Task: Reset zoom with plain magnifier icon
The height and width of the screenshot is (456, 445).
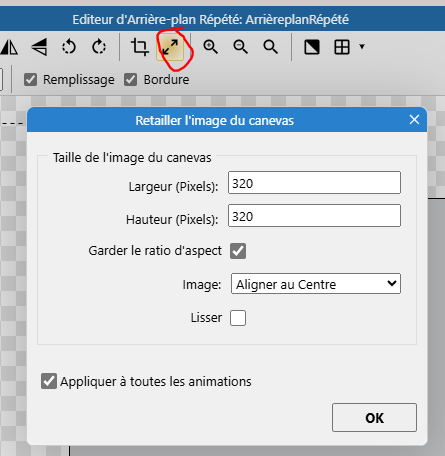Action: pyautogui.click(x=270, y=47)
